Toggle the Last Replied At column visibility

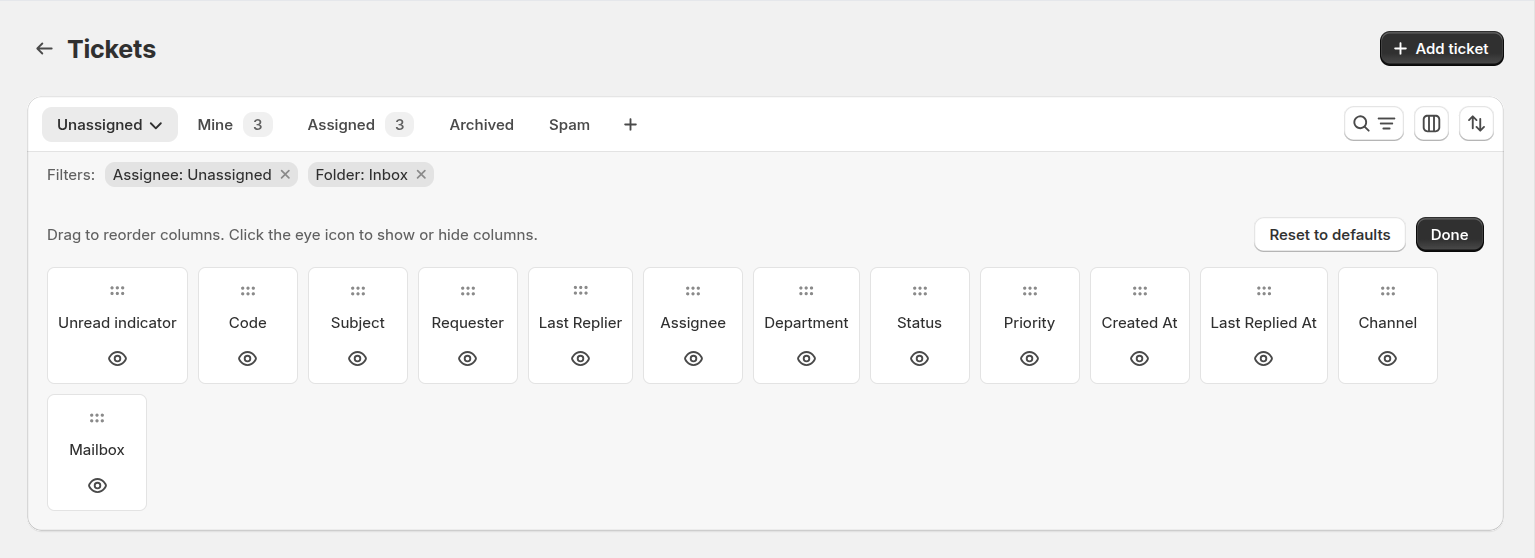1263,358
